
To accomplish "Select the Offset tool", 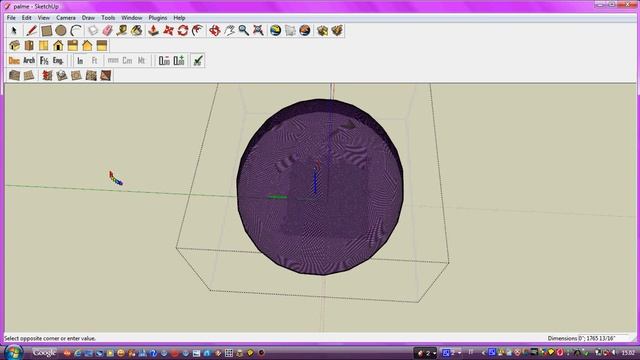I will pyautogui.click(x=198, y=31).
